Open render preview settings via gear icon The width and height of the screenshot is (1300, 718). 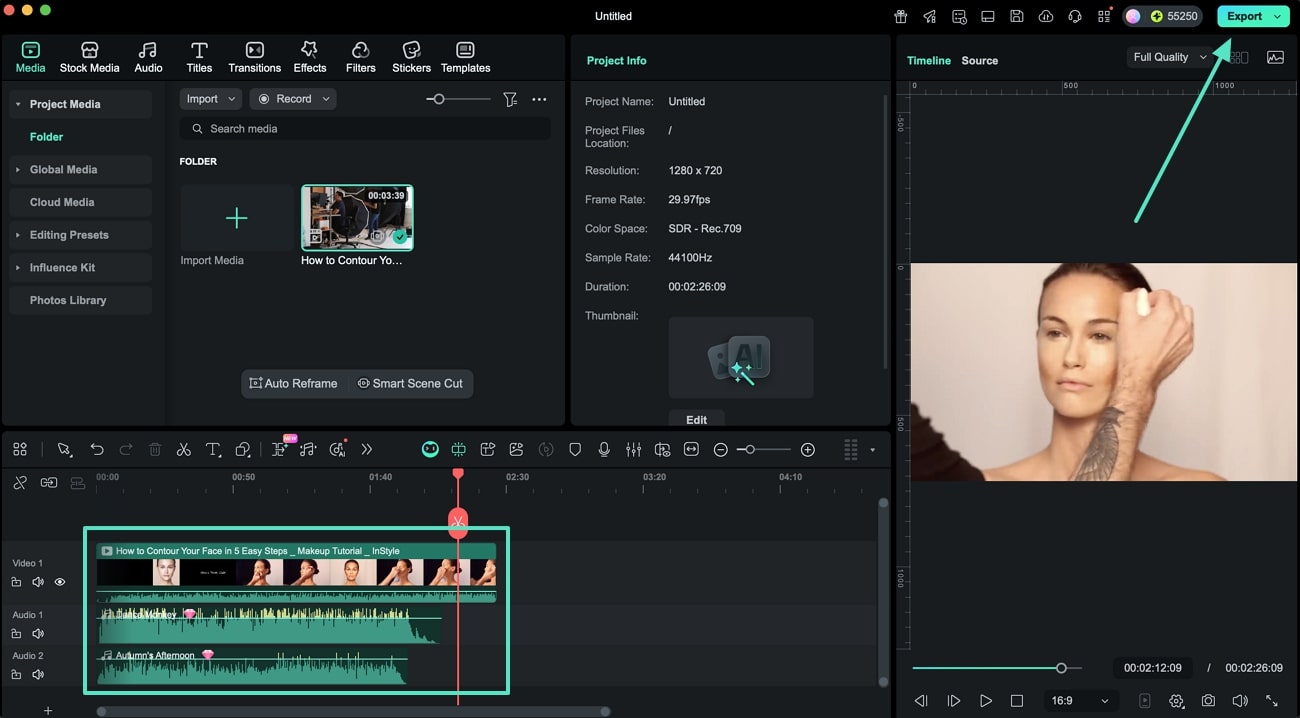click(1177, 701)
